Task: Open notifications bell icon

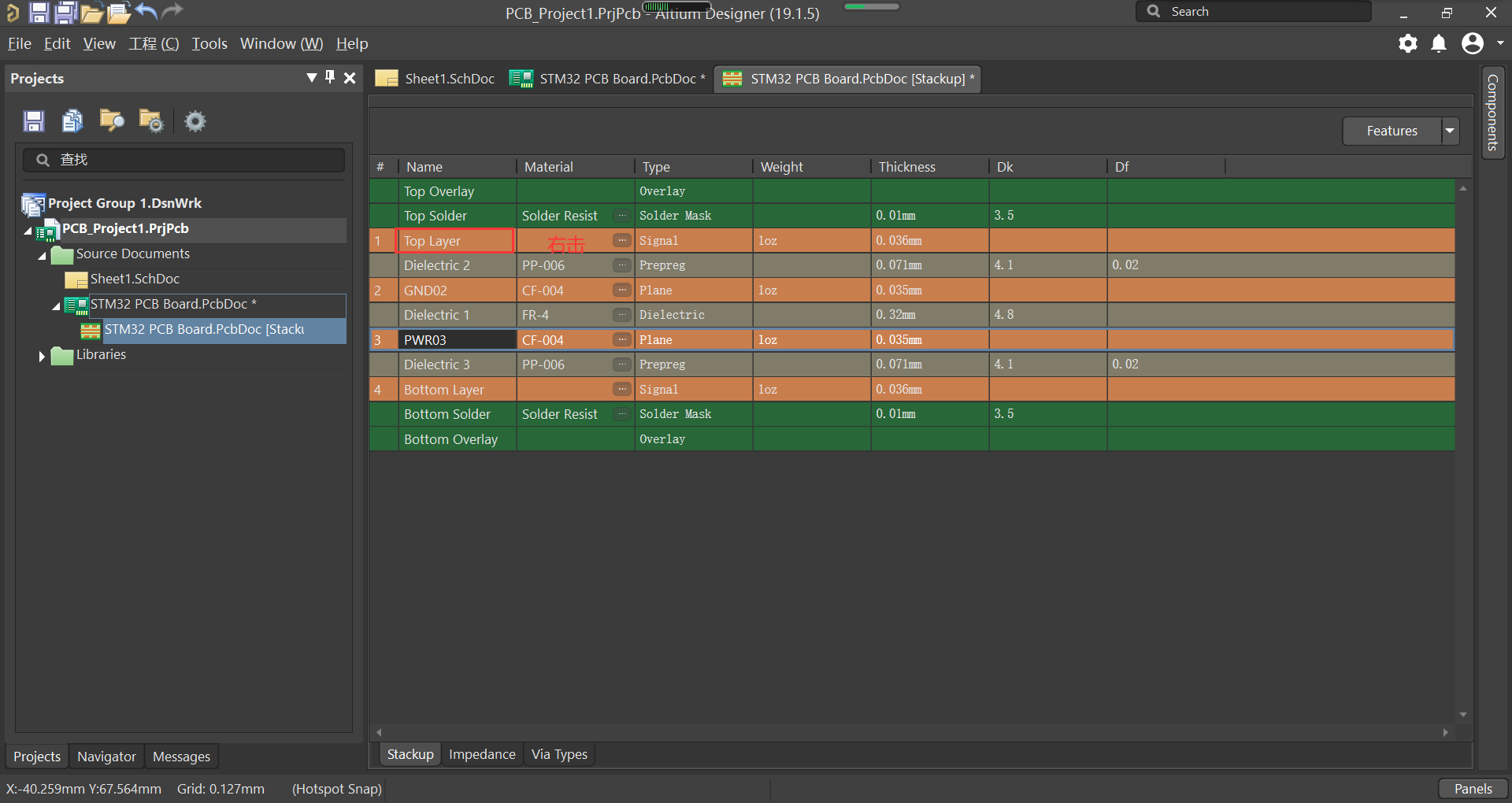Action: coord(1439,43)
